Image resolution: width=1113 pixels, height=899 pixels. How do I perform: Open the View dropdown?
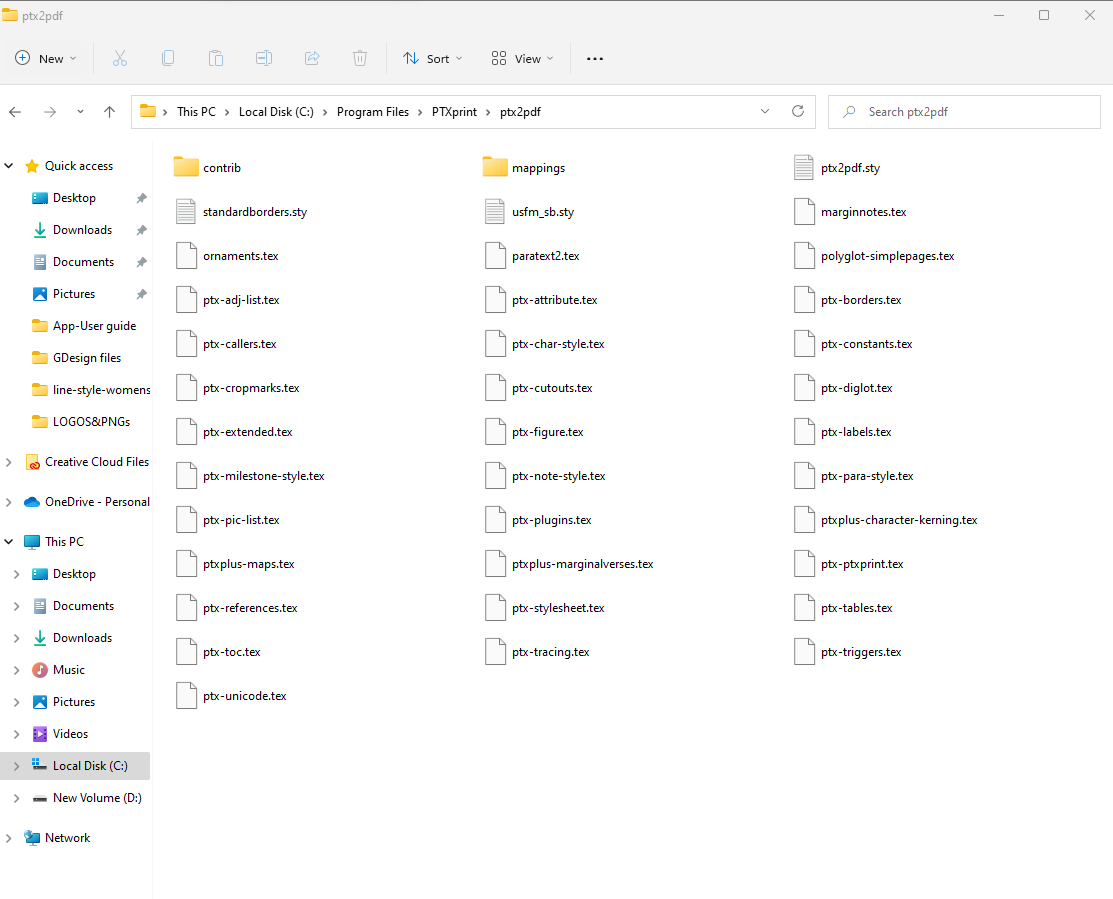pyautogui.click(x=521, y=58)
